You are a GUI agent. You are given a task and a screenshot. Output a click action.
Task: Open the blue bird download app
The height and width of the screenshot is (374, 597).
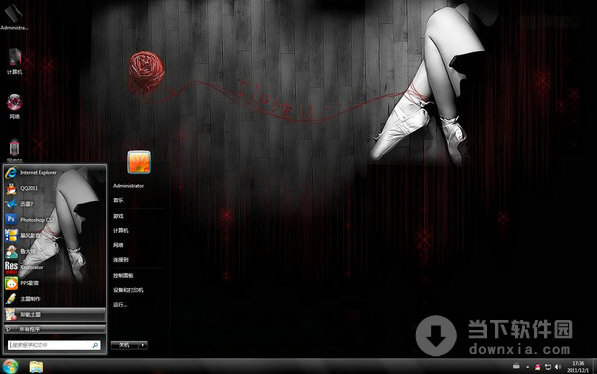55,204
